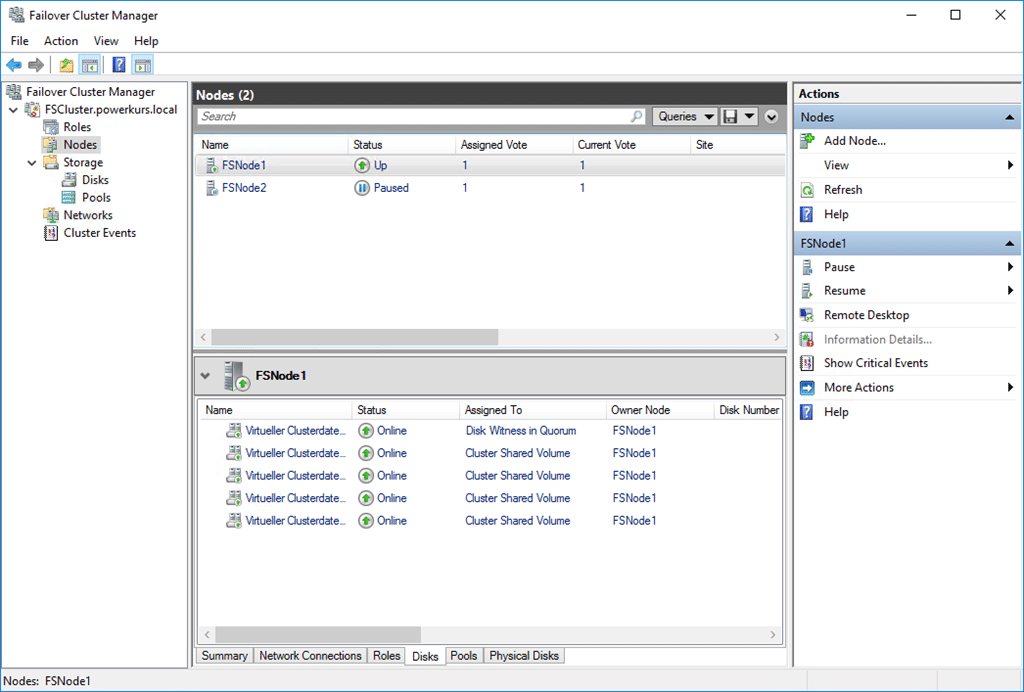1024x692 pixels.
Task: Toggle the console tree pane toolbar icon
Action: coord(89,65)
